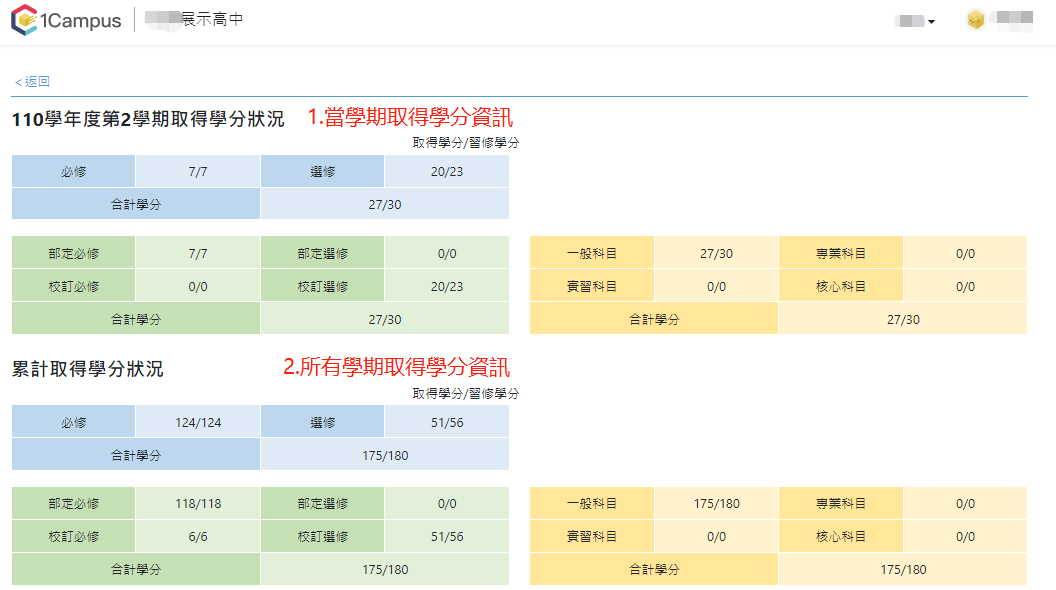Screen dimensions: 1056x590
Task: Select 實習科目 label in the 累計 section
Action: coord(591,537)
